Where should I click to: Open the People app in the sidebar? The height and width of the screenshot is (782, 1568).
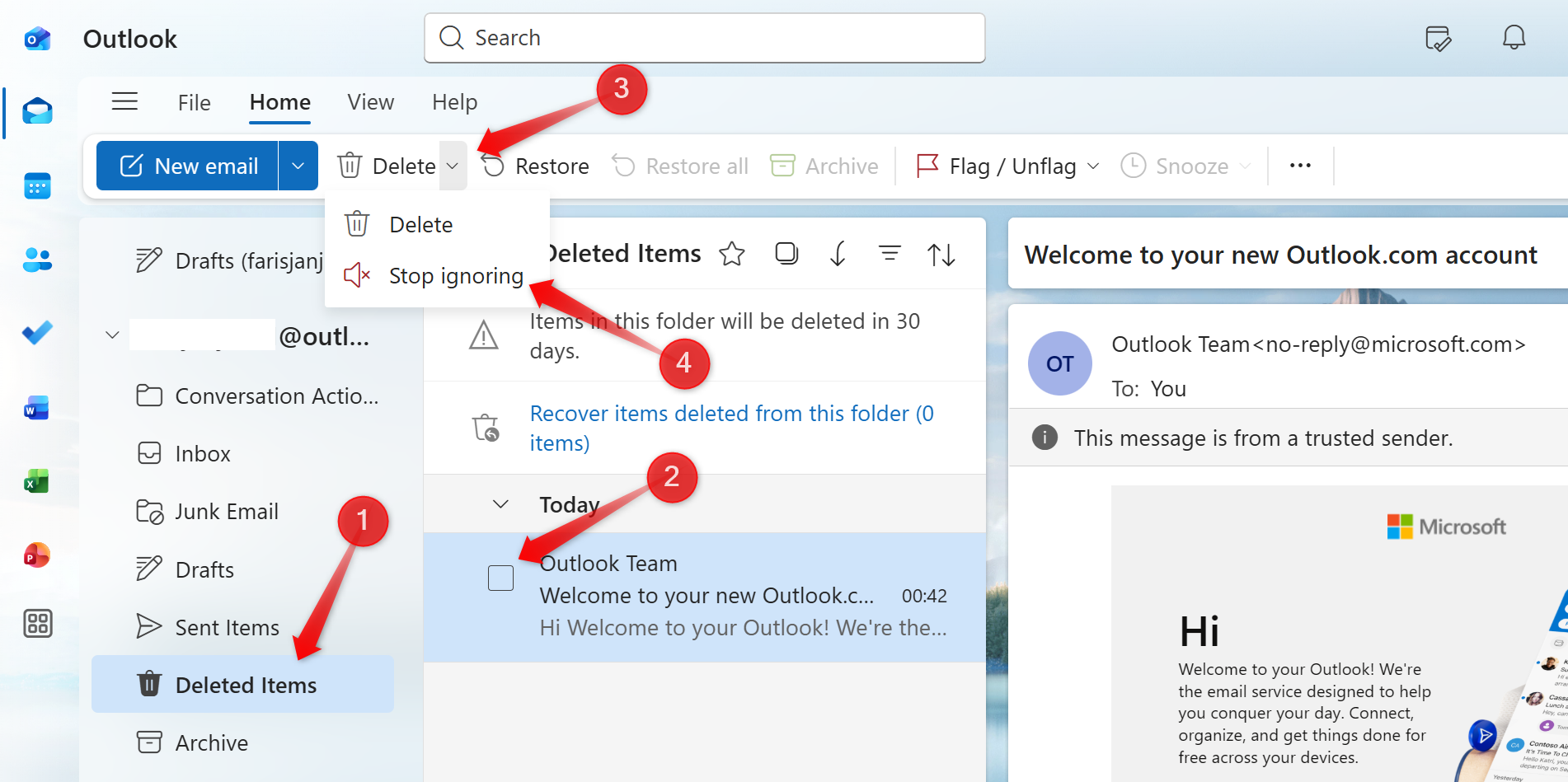(x=37, y=260)
